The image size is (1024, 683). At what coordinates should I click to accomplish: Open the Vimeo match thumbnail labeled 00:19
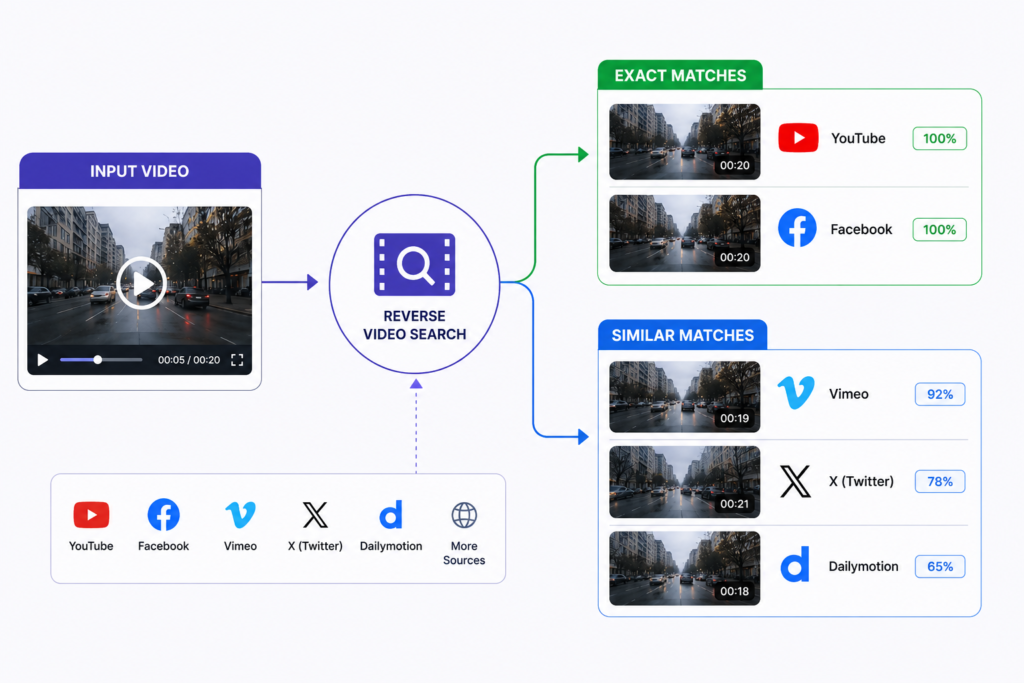684,396
